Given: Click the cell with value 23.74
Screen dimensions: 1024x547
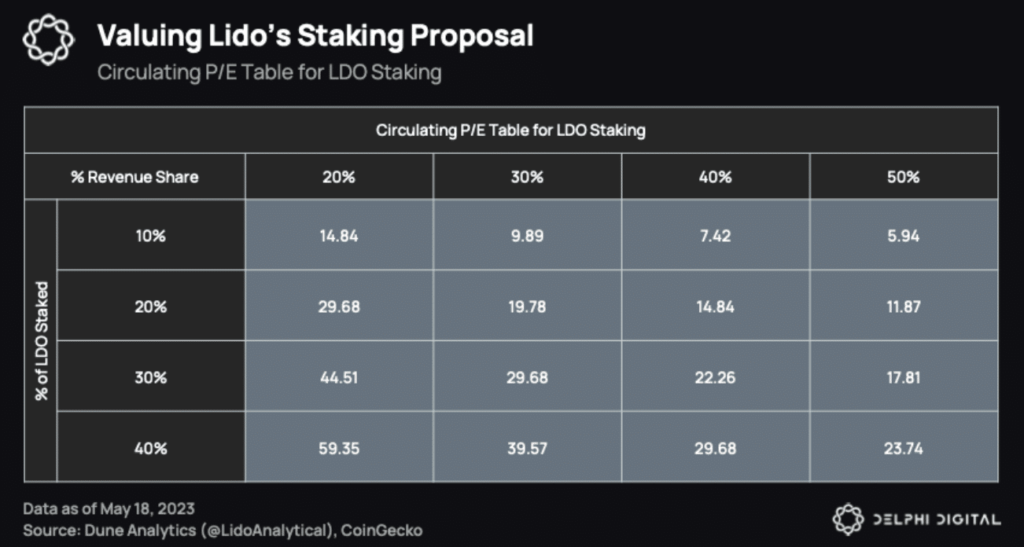Looking at the screenshot, I should tap(903, 449).
